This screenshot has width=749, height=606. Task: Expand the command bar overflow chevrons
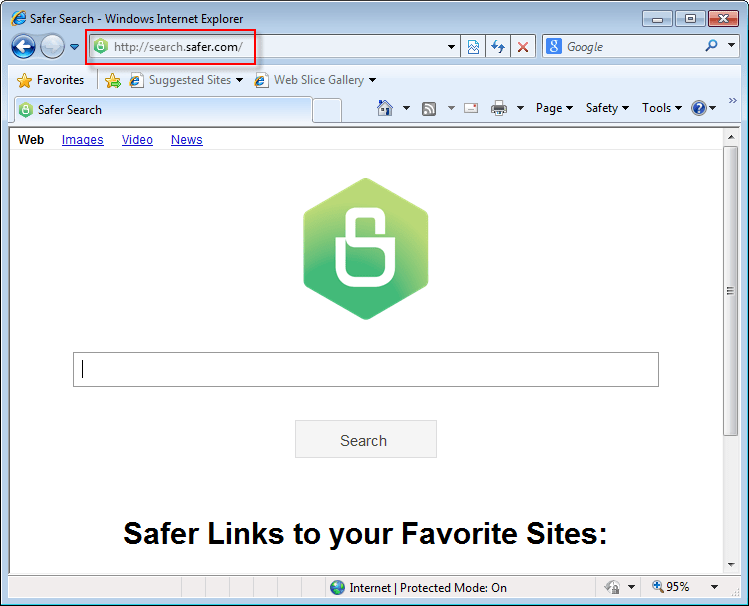pyautogui.click(x=733, y=100)
